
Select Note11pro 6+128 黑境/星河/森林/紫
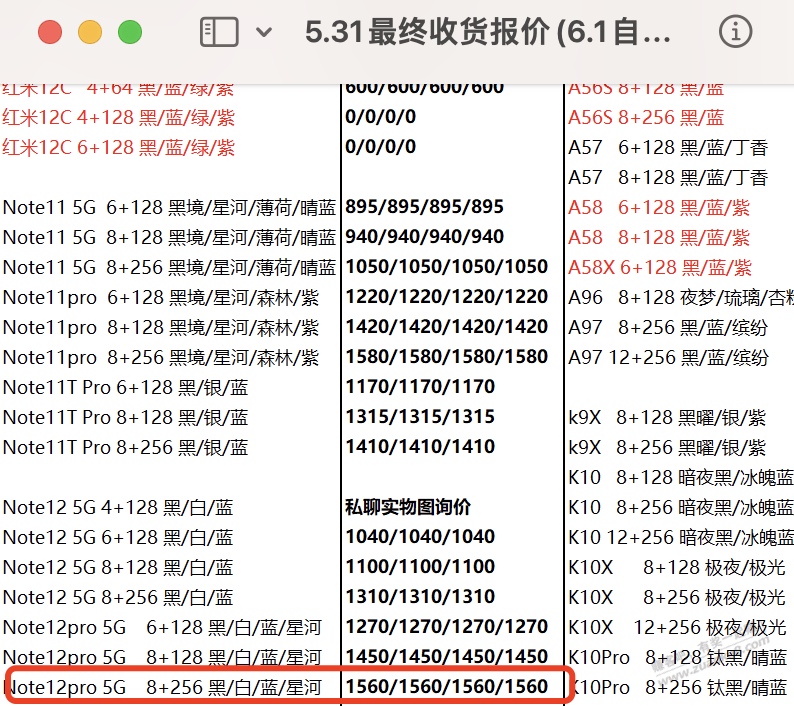(x=161, y=298)
